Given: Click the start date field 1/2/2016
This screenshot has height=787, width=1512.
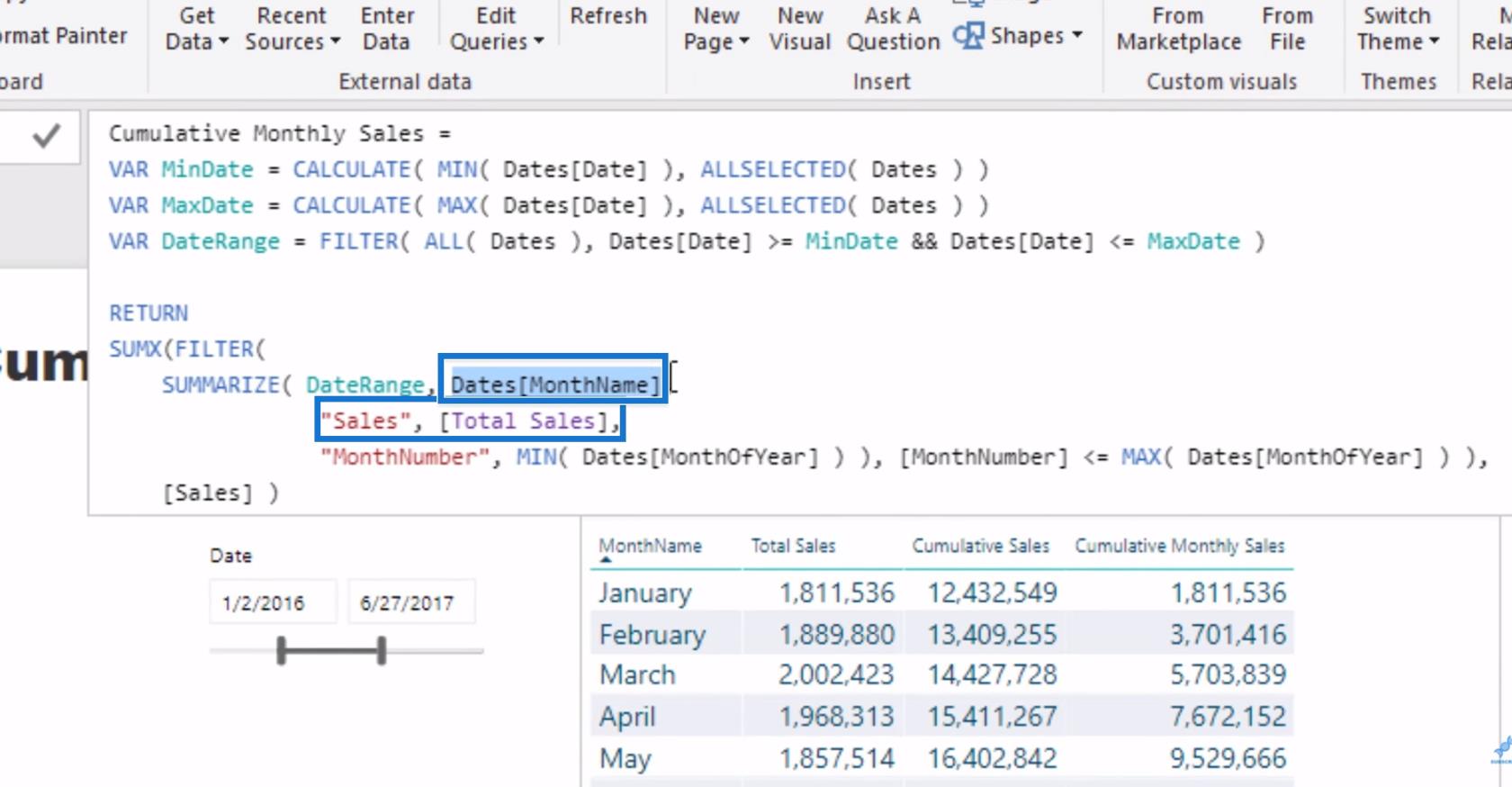Looking at the screenshot, I should pos(273,602).
